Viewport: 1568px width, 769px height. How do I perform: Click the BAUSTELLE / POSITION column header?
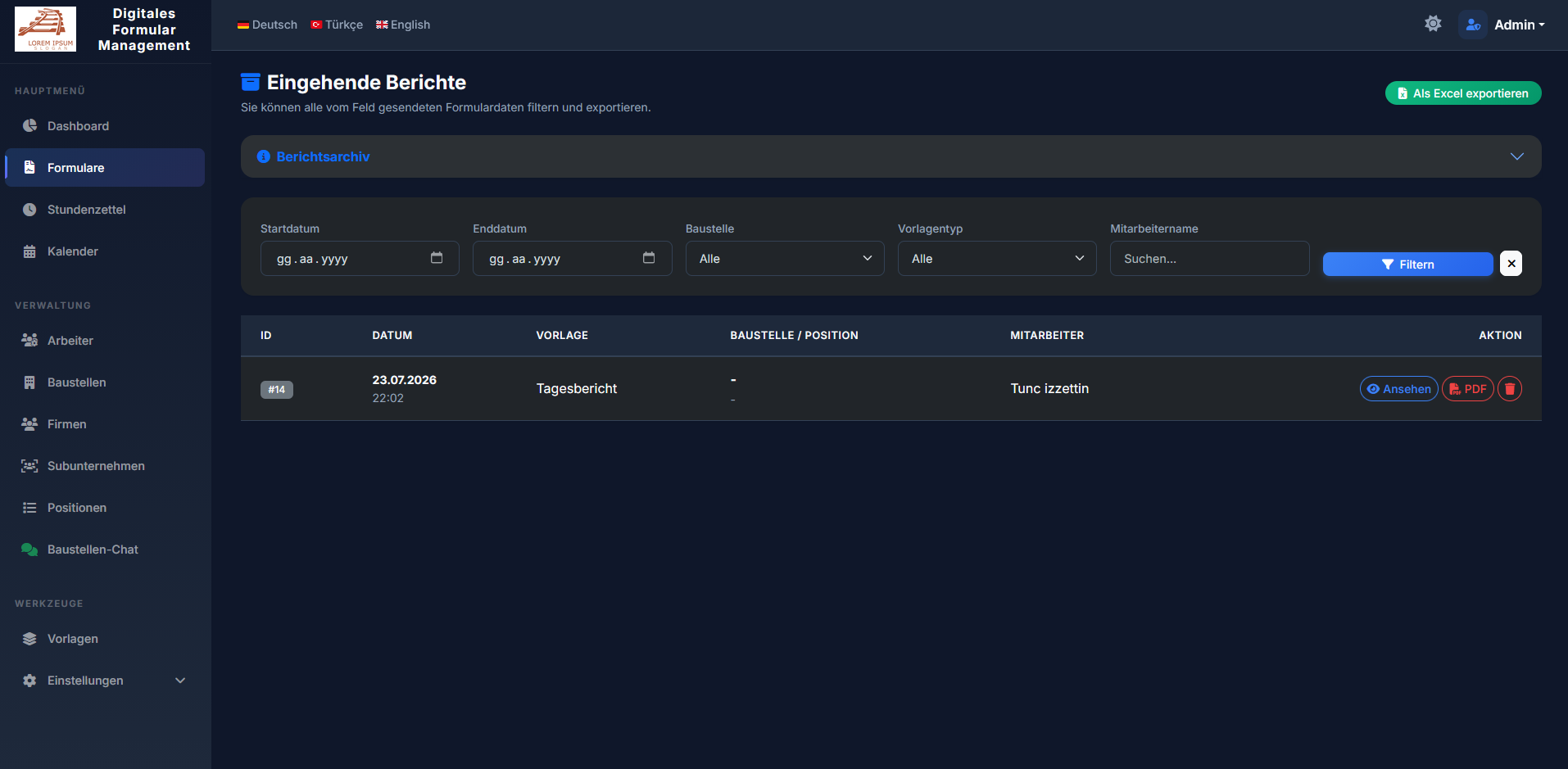point(794,335)
